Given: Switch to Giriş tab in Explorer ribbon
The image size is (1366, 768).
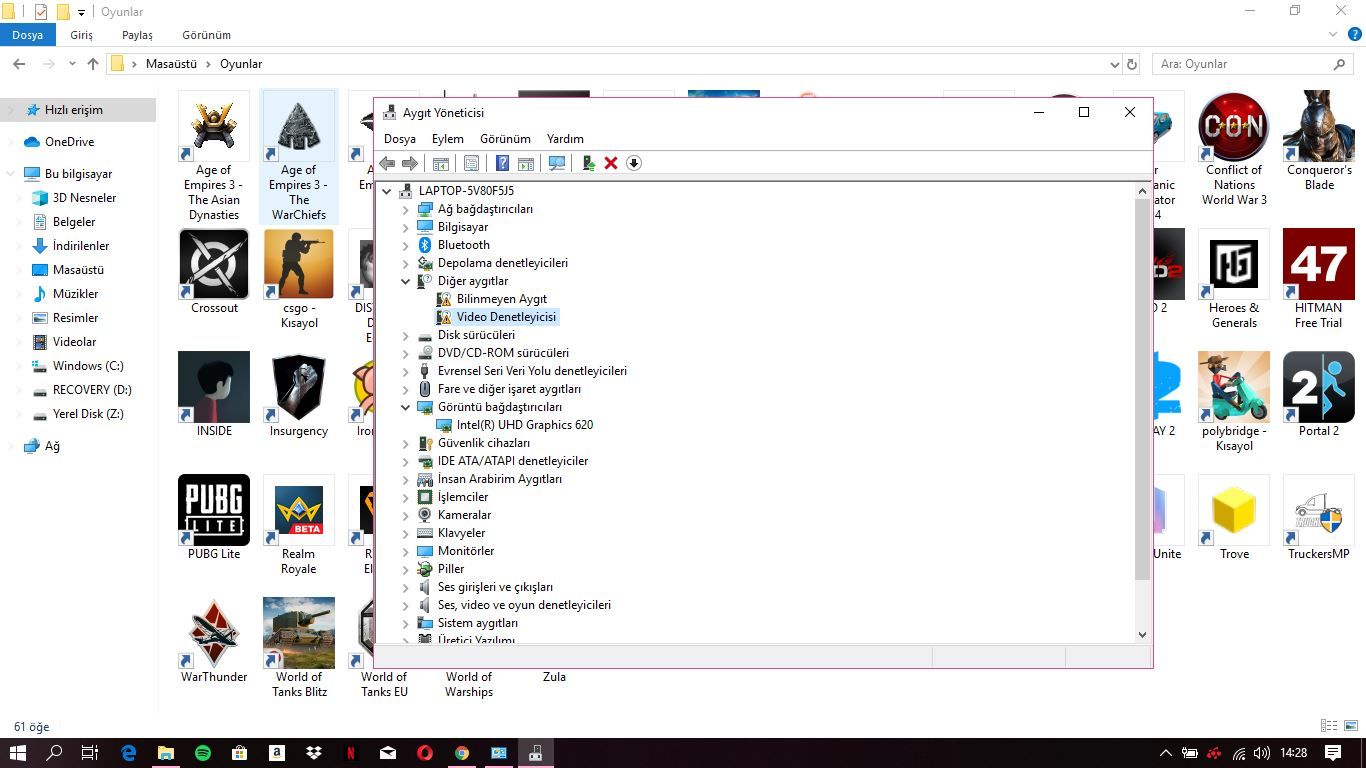Looking at the screenshot, I should [x=82, y=35].
